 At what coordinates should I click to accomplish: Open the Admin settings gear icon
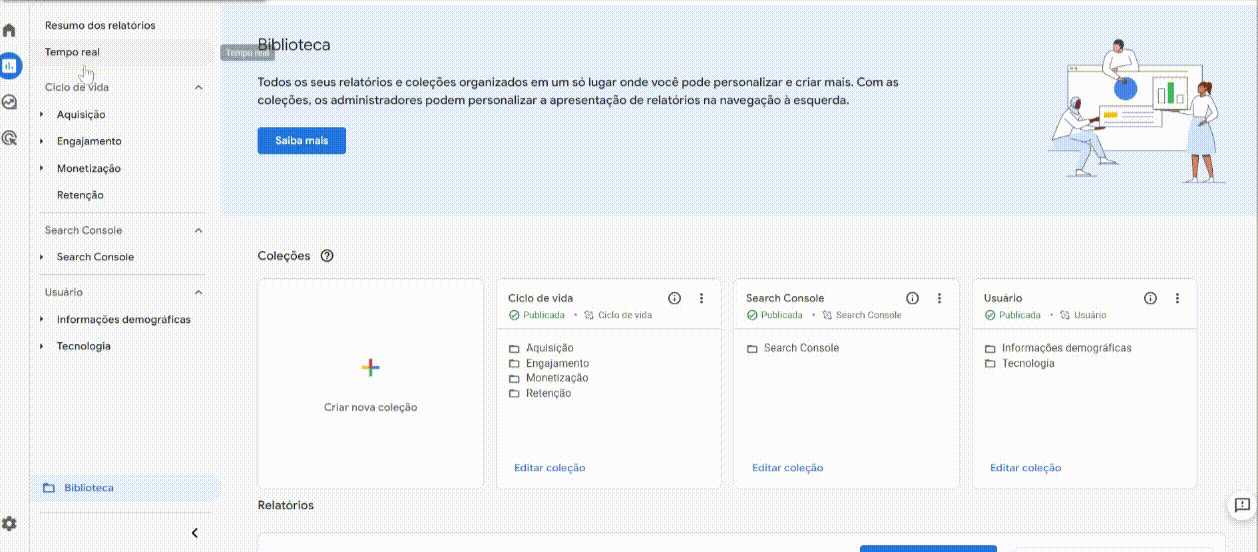(10, 523)
